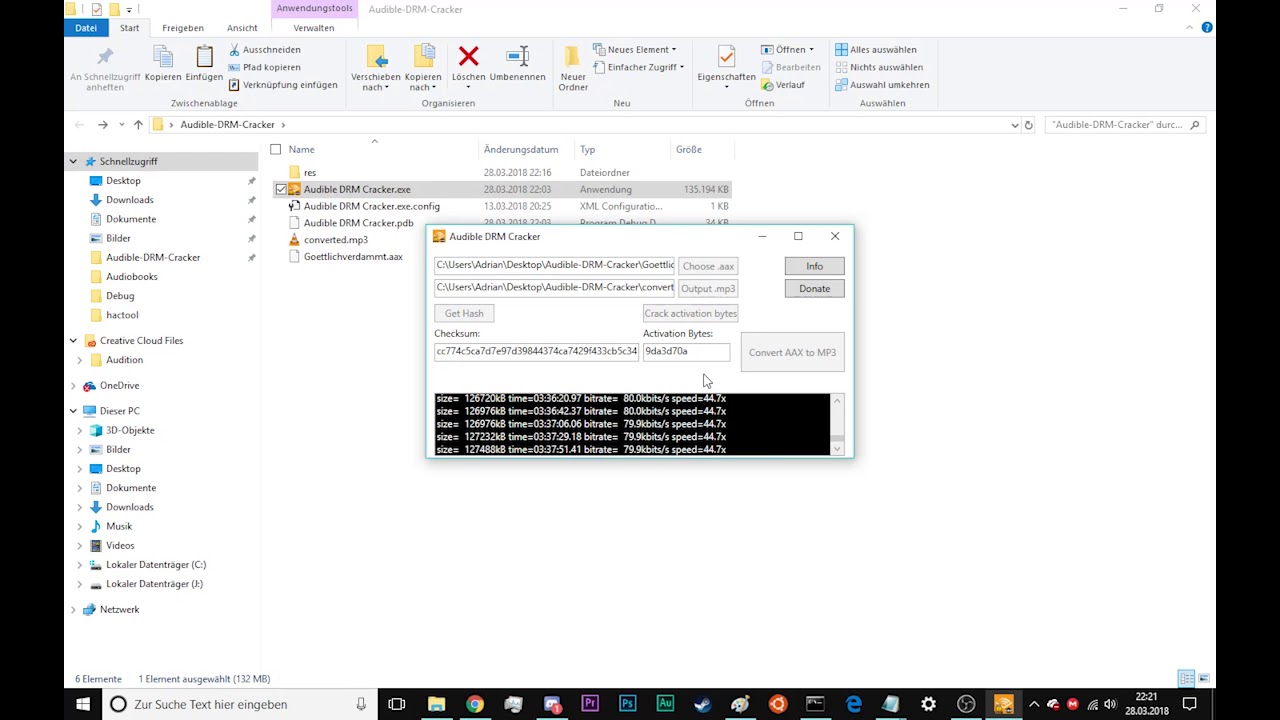
Task: Open the address bar history dropdown
Action: tap(1015, 125)
